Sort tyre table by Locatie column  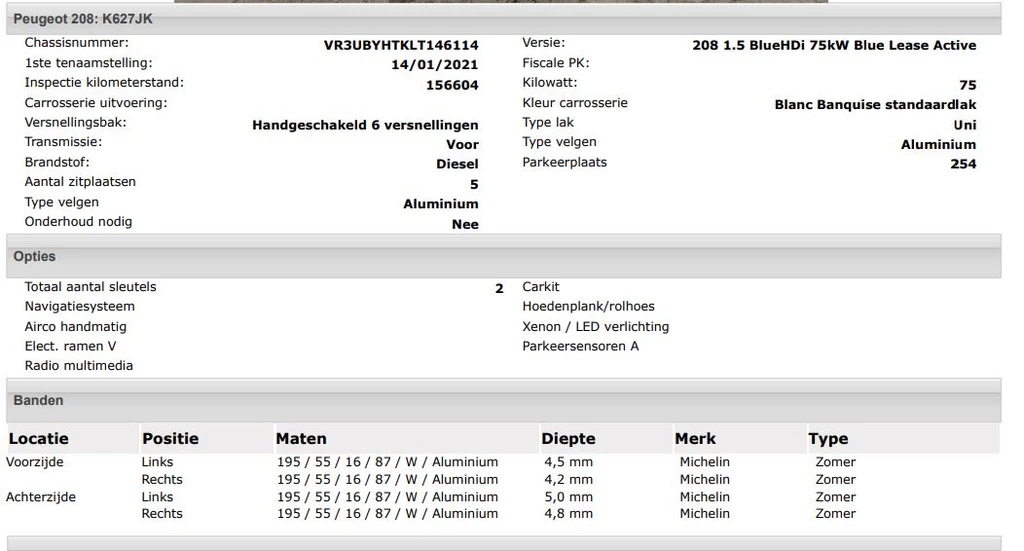[39, 438]
